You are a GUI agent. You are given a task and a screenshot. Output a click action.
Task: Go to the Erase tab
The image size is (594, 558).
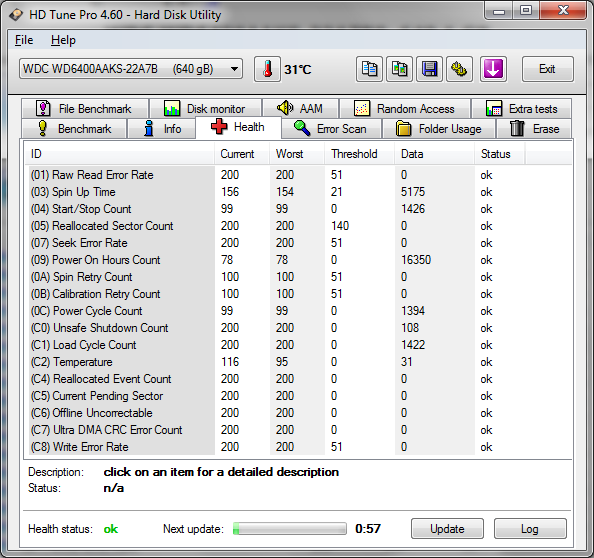(x=533, y=129)
